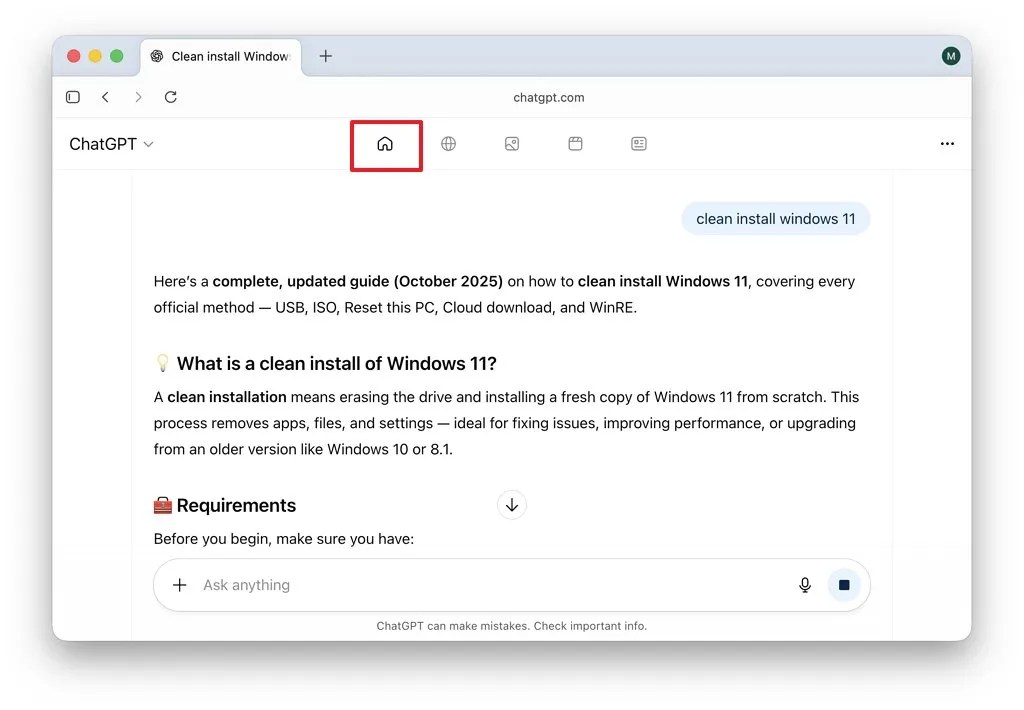
Task: Reload the page
Action: [170, 97]
